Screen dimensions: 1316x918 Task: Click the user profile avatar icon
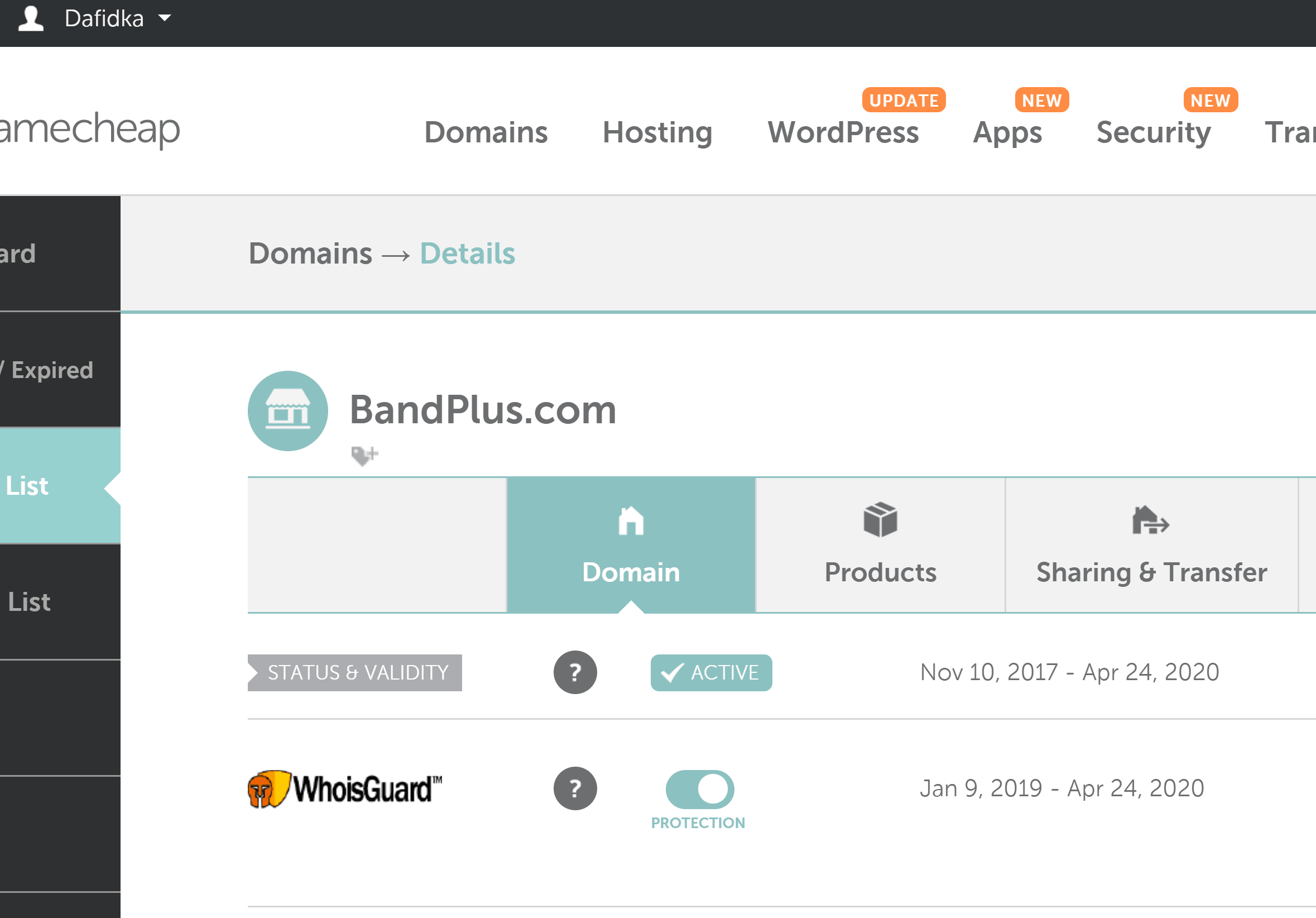pyautogui.click(x=31, y=18)
